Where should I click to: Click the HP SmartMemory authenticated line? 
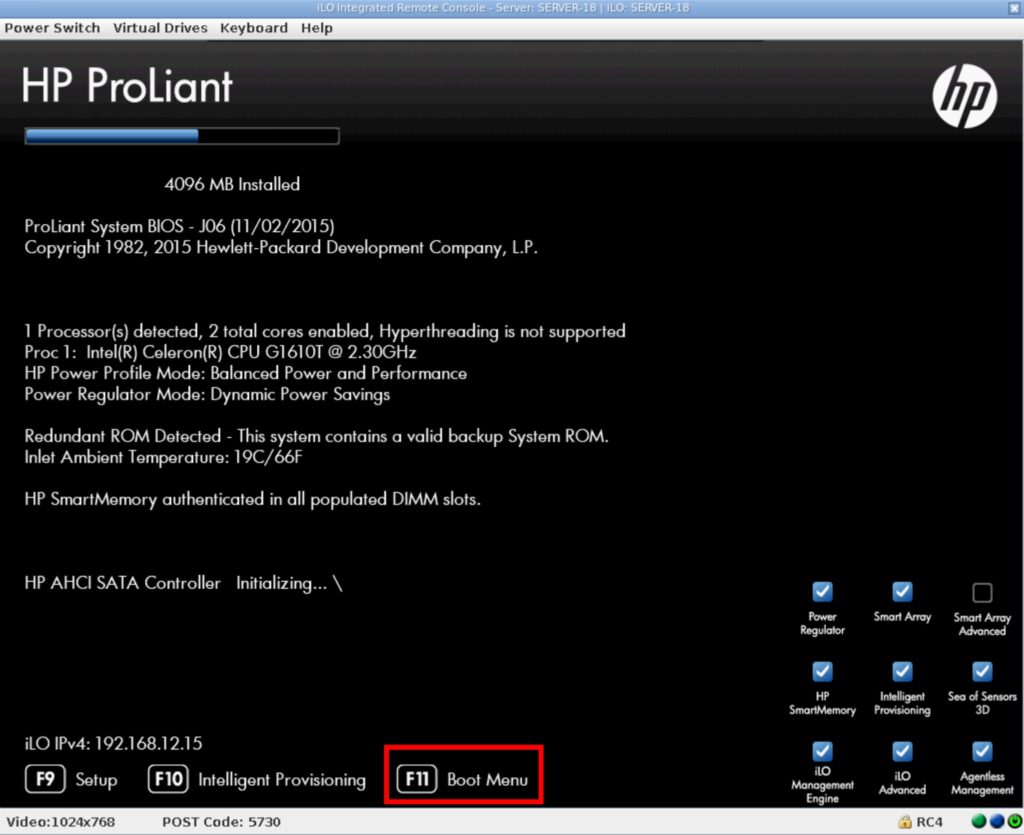252,499
